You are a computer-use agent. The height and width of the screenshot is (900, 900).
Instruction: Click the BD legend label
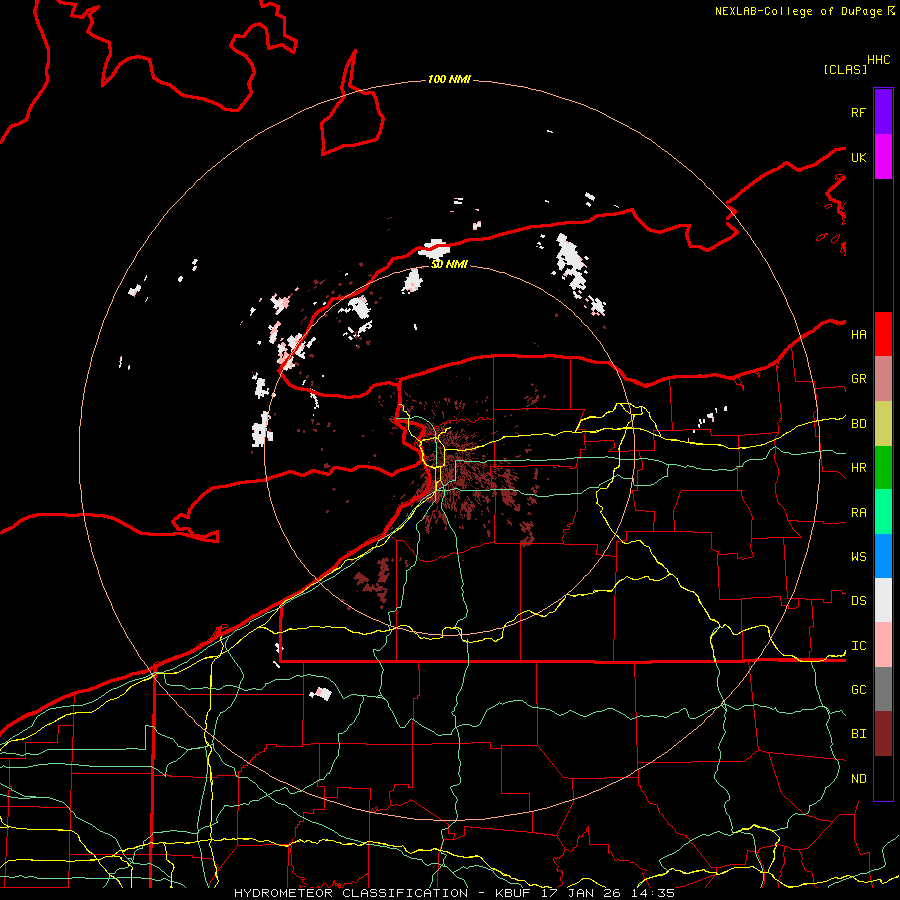coord(858,424)
